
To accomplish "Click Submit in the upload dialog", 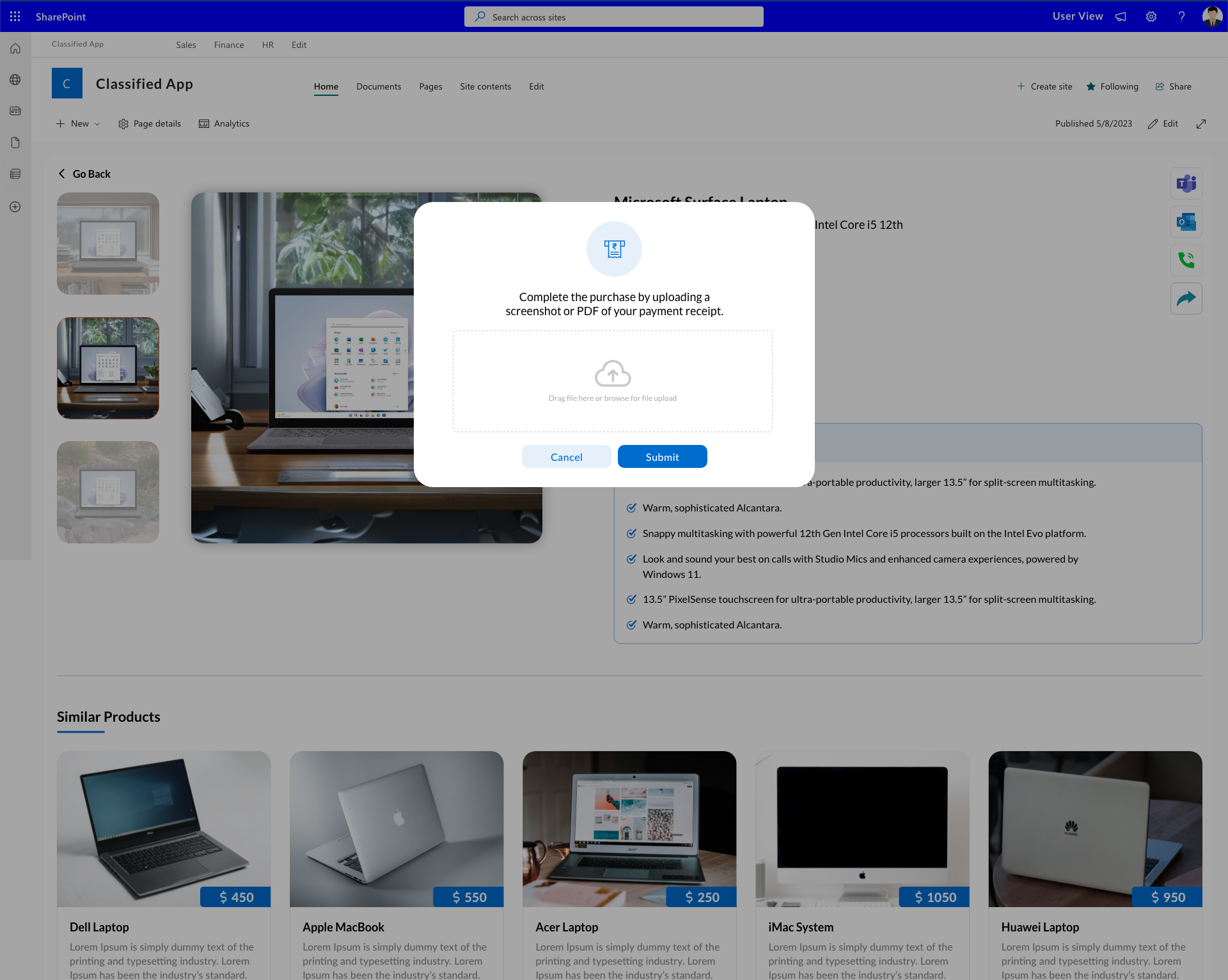I will (x=663, y=457).
